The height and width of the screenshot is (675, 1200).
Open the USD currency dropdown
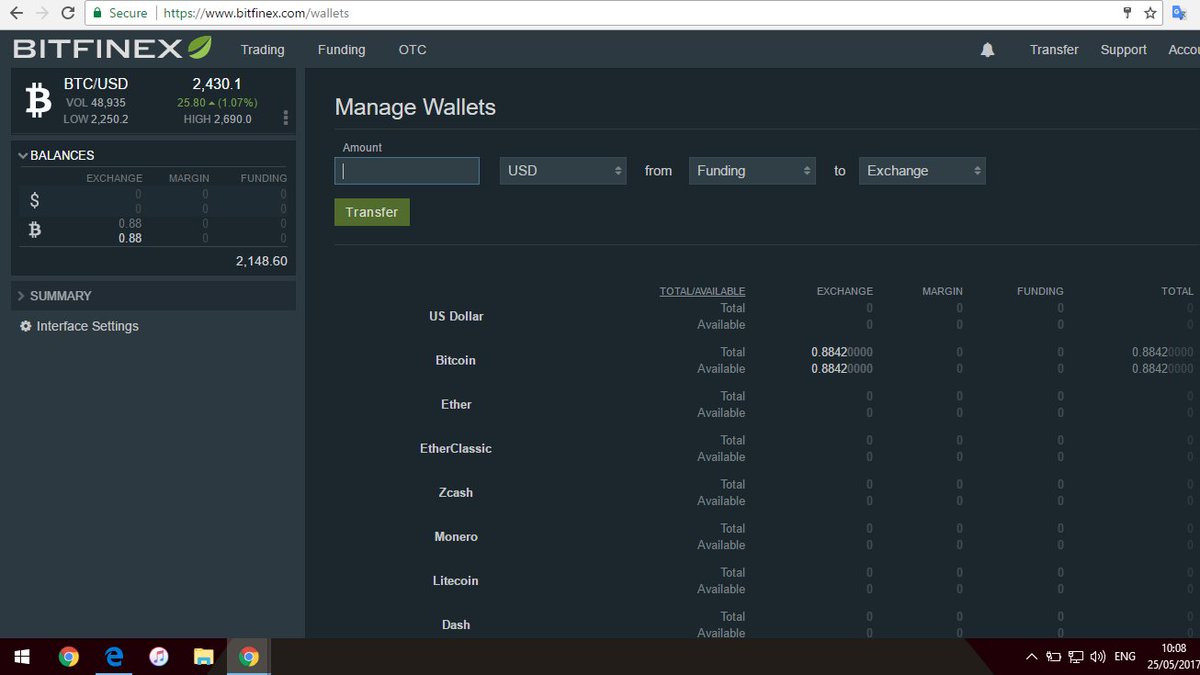(x=562, y=170)
